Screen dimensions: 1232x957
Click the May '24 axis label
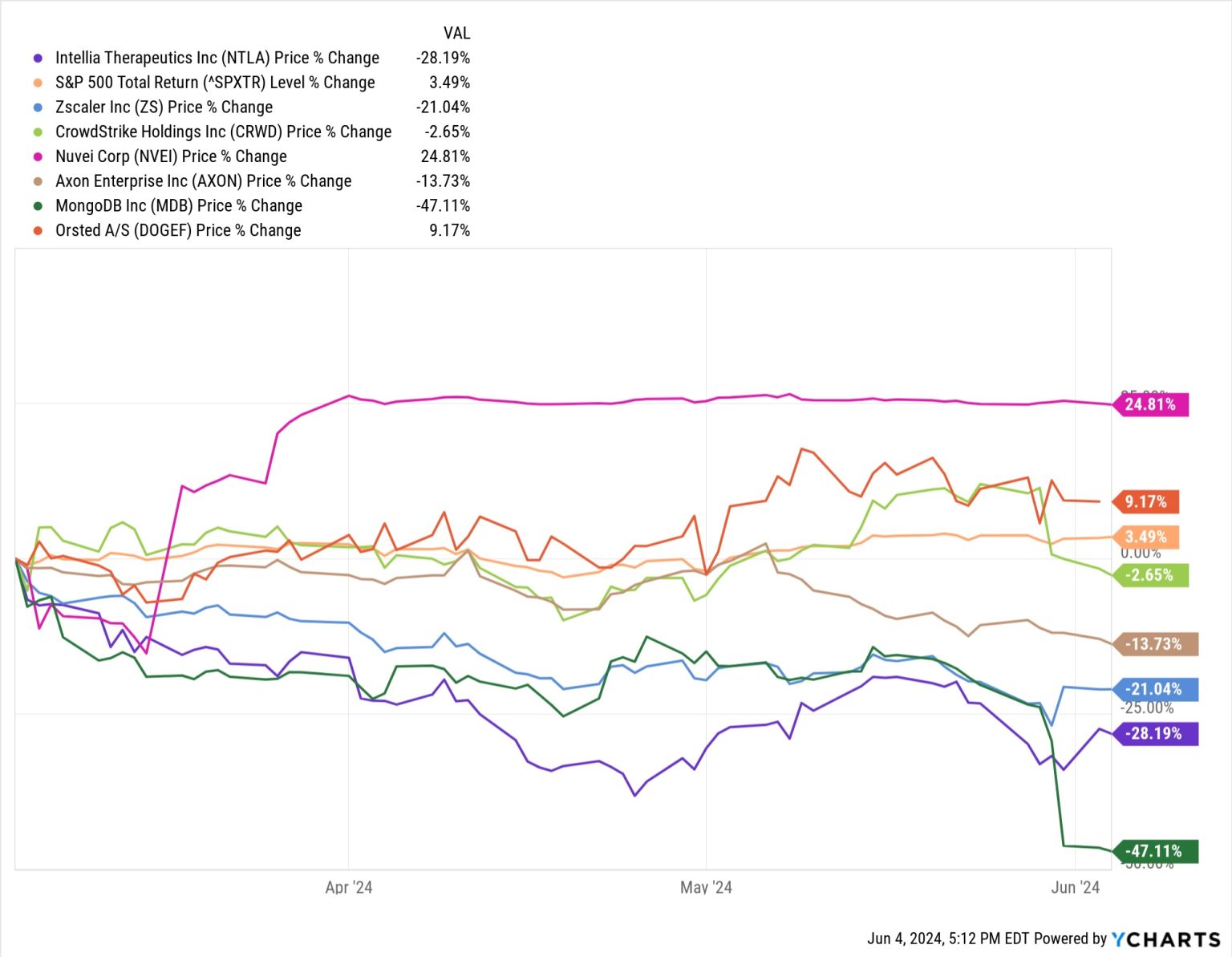pyautogui.click(x=706, y=887)
